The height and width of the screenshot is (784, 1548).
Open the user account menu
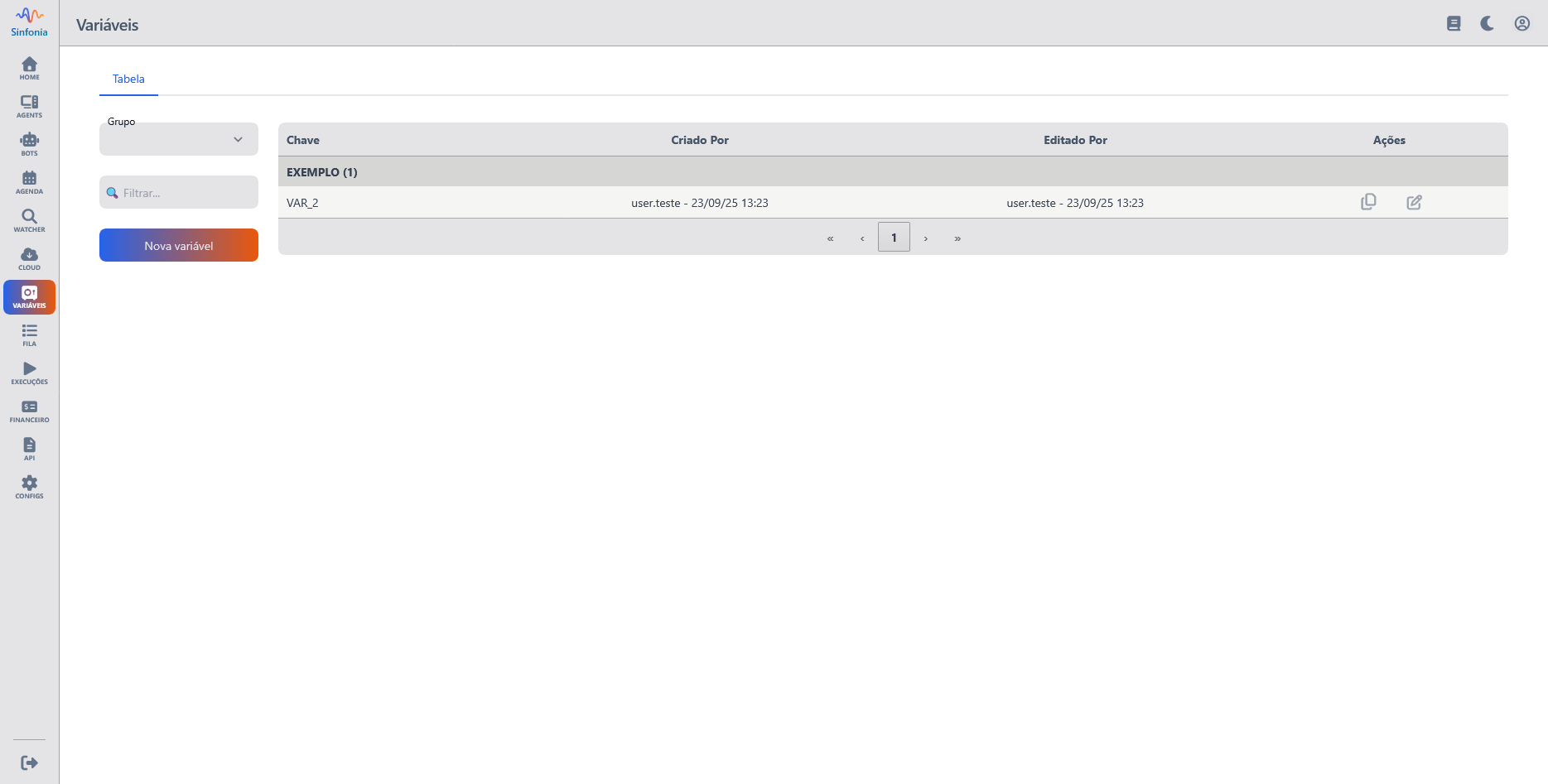[x=1521, y=23]
